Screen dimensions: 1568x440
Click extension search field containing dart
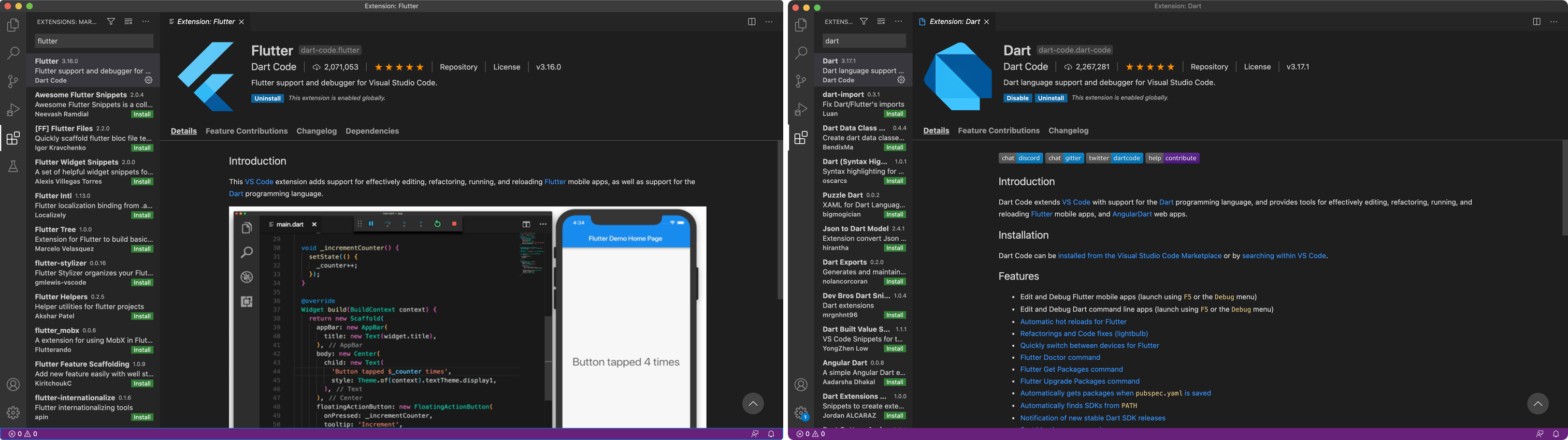(864, 41)
